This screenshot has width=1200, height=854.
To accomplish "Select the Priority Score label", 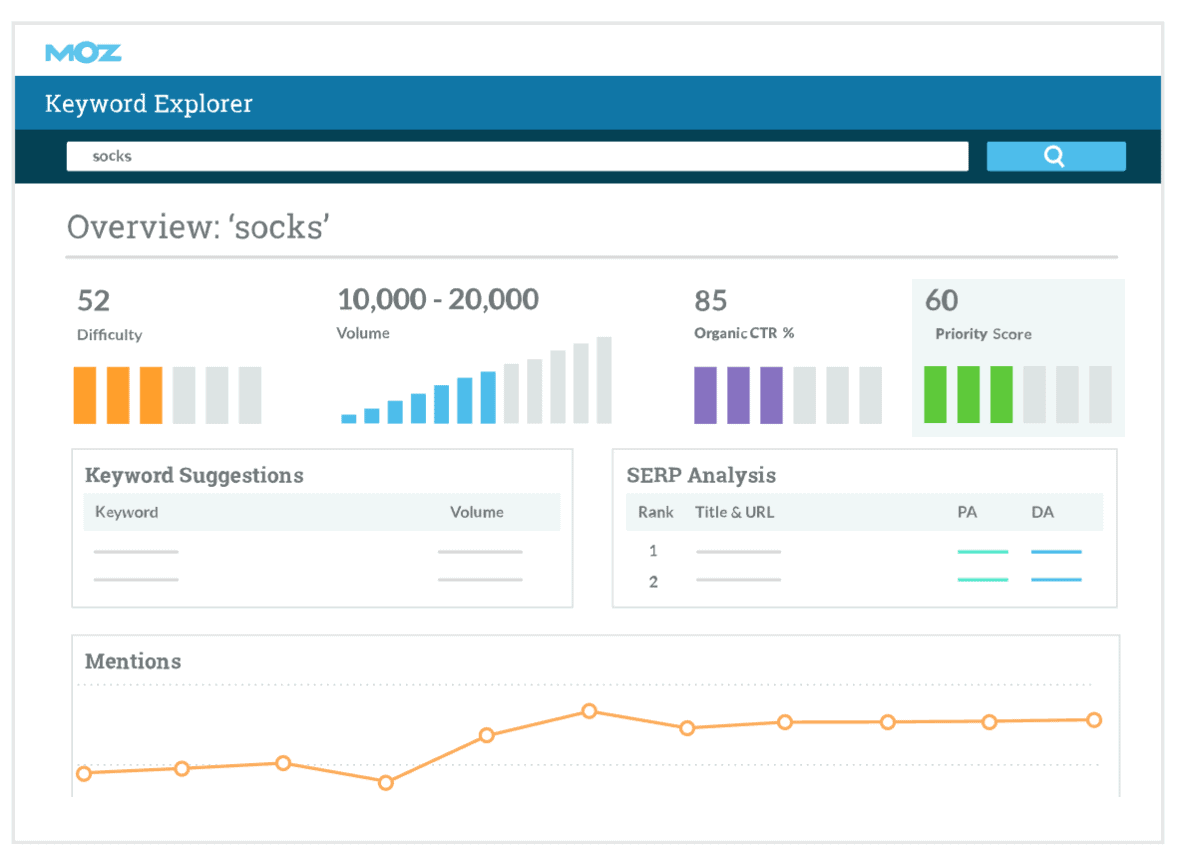I will 983,334.
